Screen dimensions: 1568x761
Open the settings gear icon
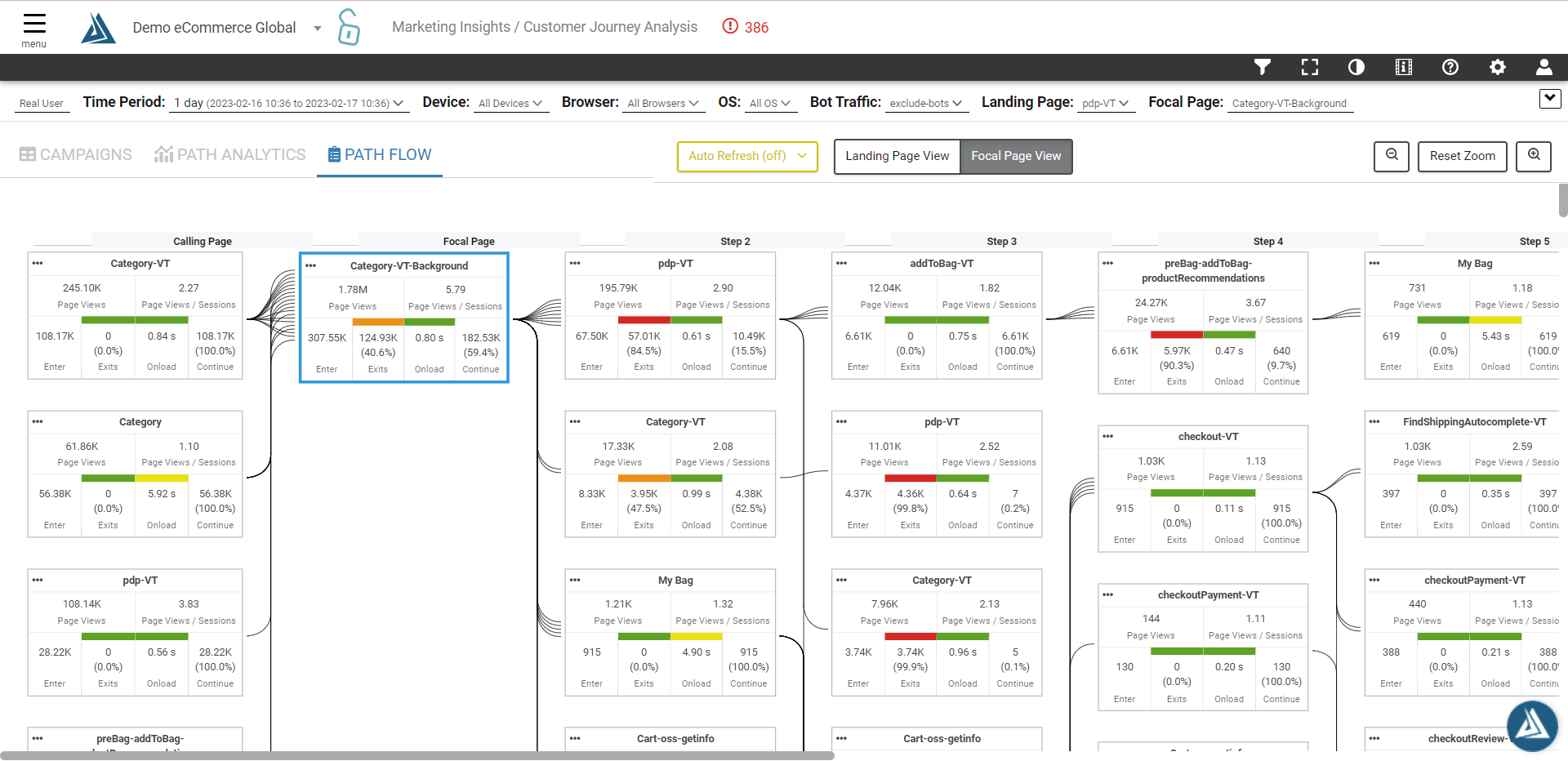pyautogui.click(x=1498, y=67)
